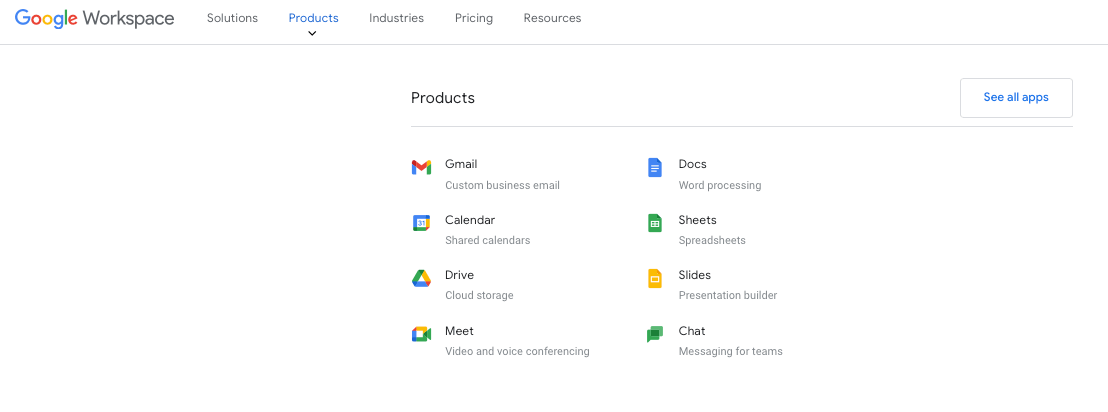This screenshot has height=412, width=1108.
Task: Click the Products section heading
Action: pyautogui.click(x=443, y=98)
